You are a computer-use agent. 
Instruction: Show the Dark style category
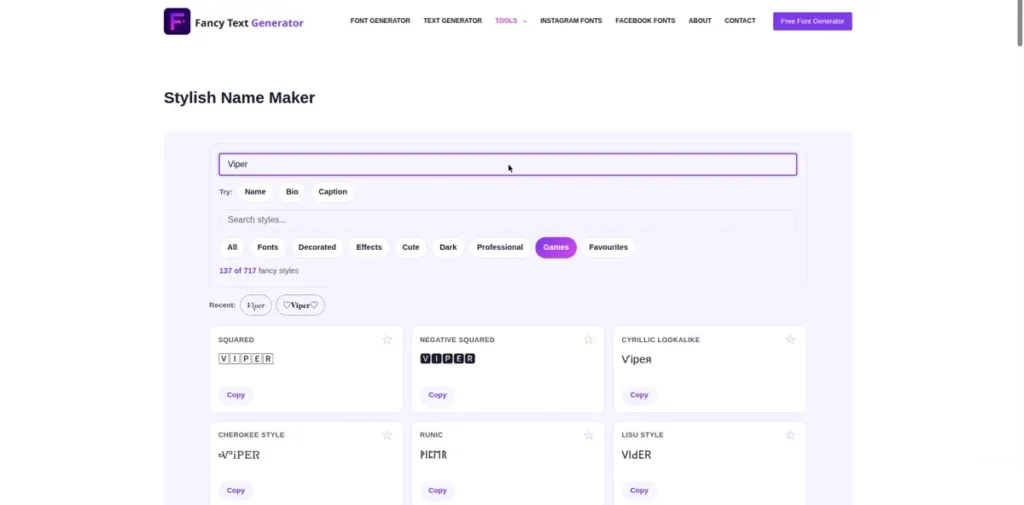pyautogui.click(x=448, y=248)
